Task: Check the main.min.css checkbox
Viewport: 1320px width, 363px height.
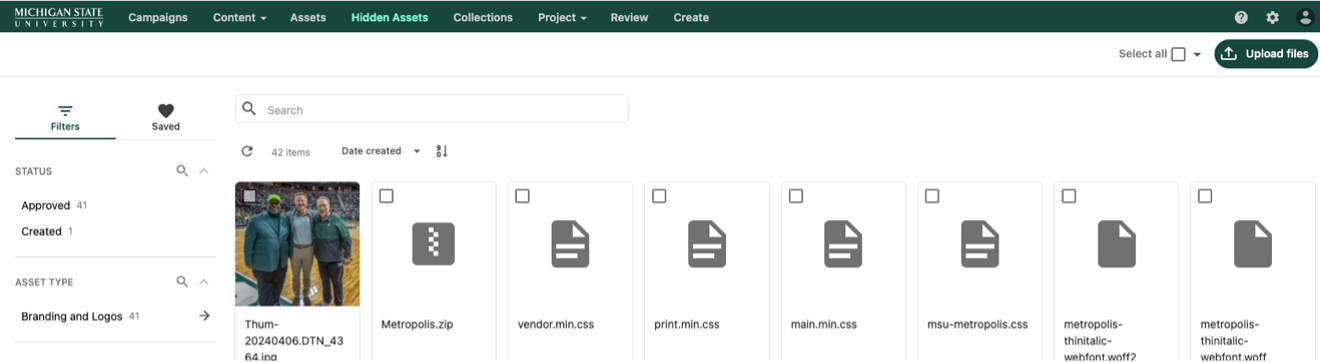Action: 796,196
